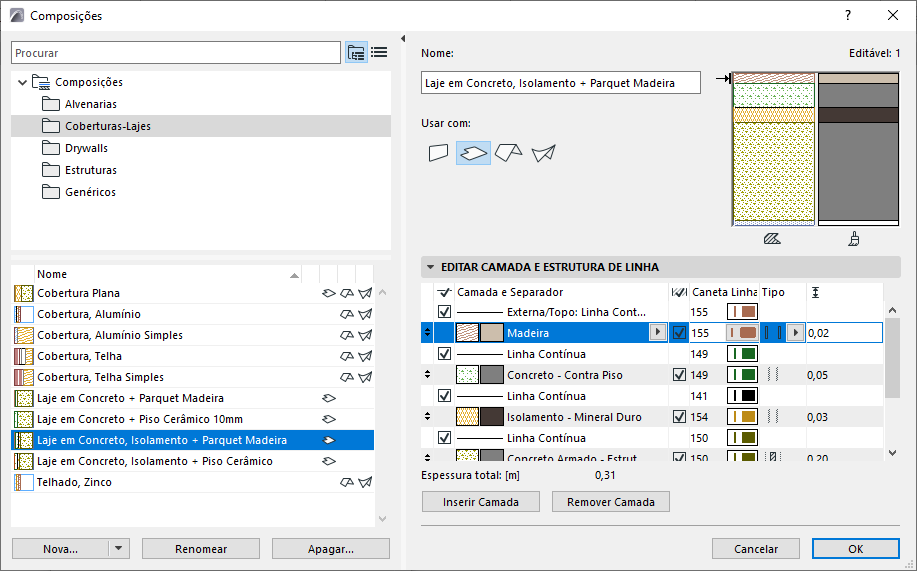
Task: Select Laje em Concreto + Parquet Madeira
Action: pyautogui.click(x=192, y=398)
